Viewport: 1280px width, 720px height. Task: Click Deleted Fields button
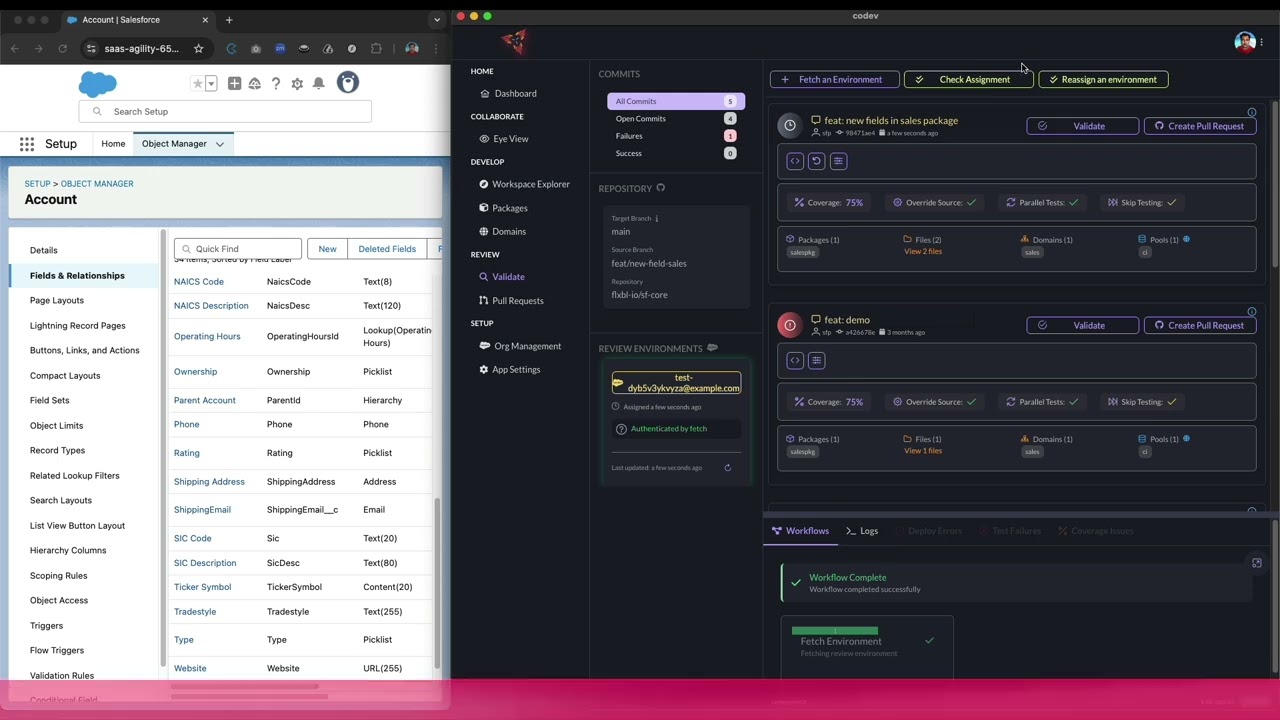coord(387,249)
